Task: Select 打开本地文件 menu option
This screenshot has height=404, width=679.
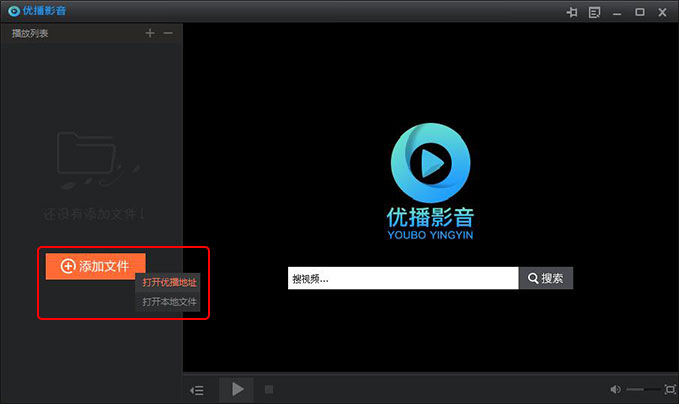Action: coord(169,301)
